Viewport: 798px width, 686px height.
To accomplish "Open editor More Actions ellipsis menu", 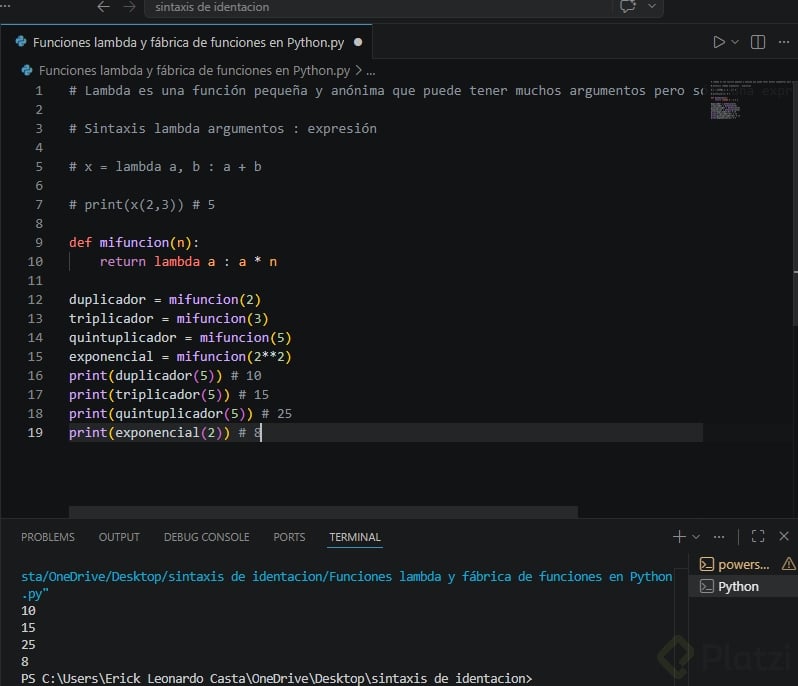I will coord(785,42).
